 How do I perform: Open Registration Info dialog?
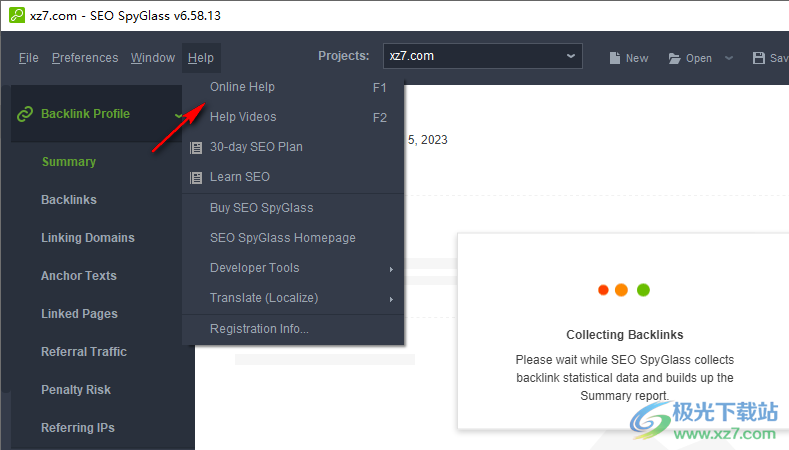pyautogui.click(x=293, y=329)
